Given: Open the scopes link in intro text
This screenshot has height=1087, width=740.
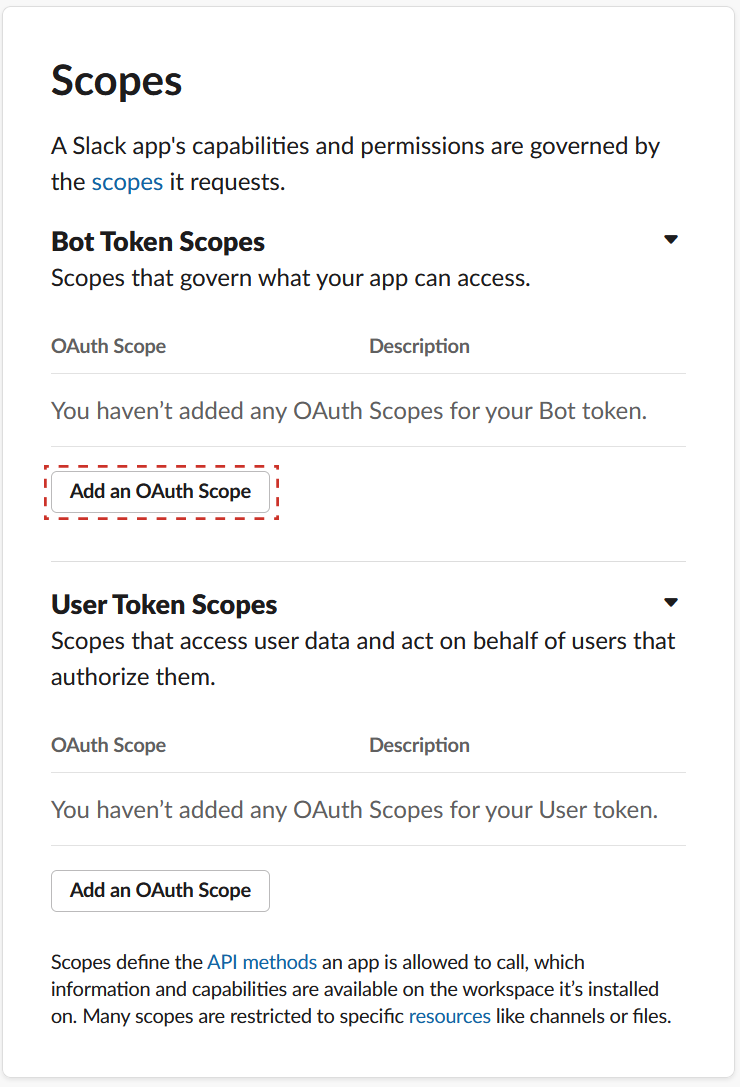Looking at the screenshot, I should pos(128,182).
